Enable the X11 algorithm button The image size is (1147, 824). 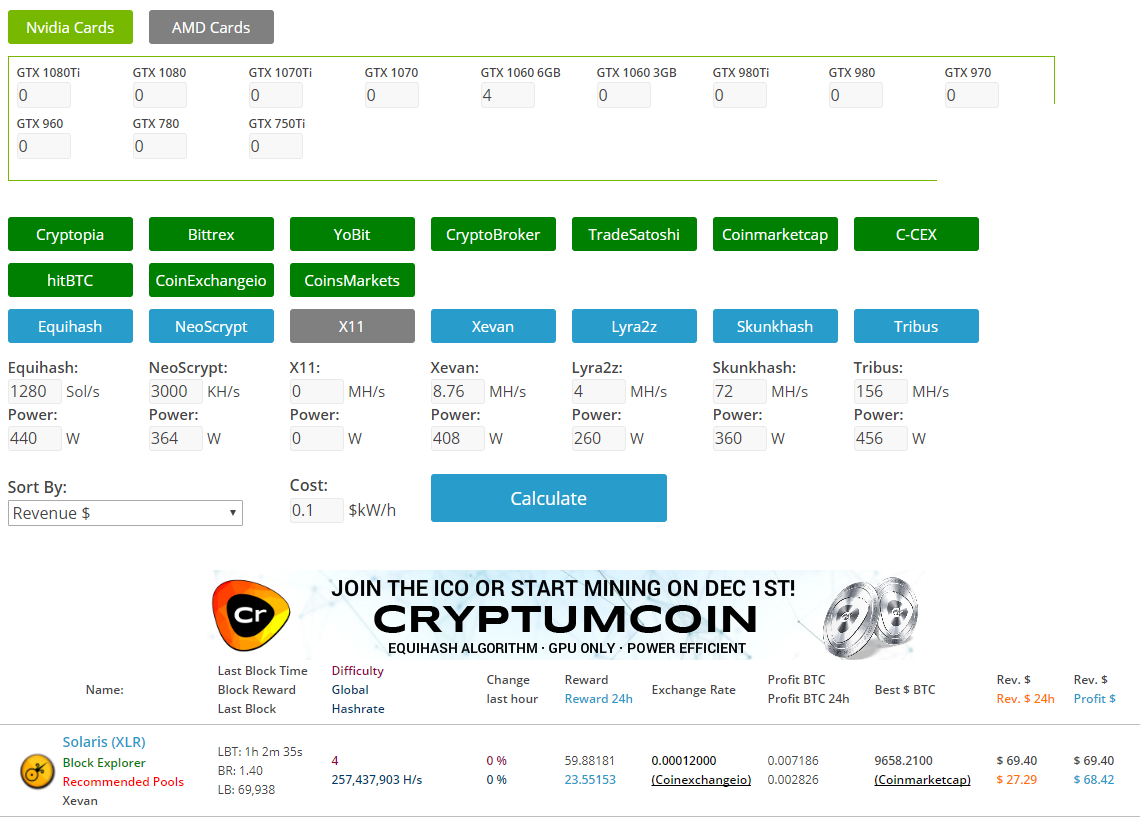353,326
